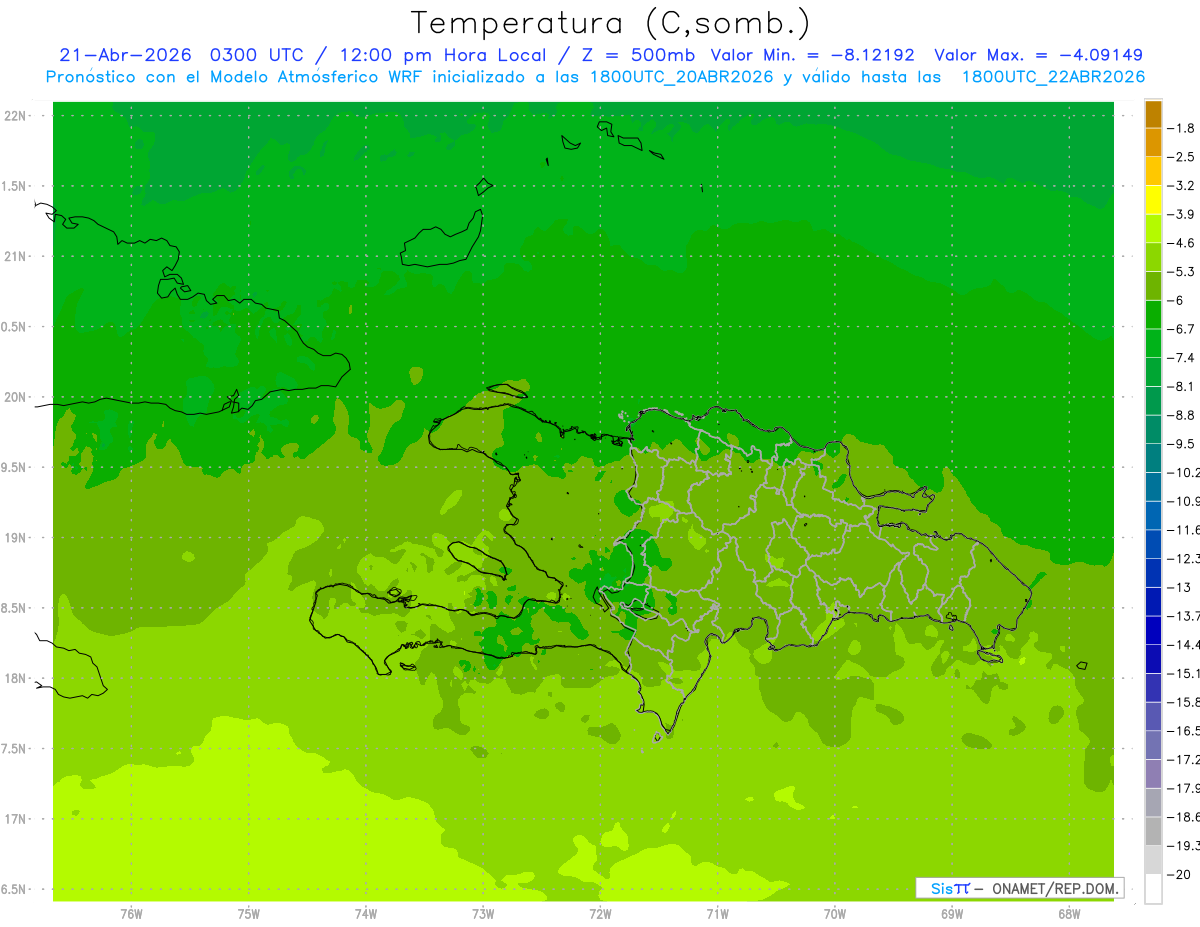This screenshot has width=1200, height=927.
Task: Click the SisPI ONAMET/REP.DOM. label
Action: click(x=1019, y=888)
